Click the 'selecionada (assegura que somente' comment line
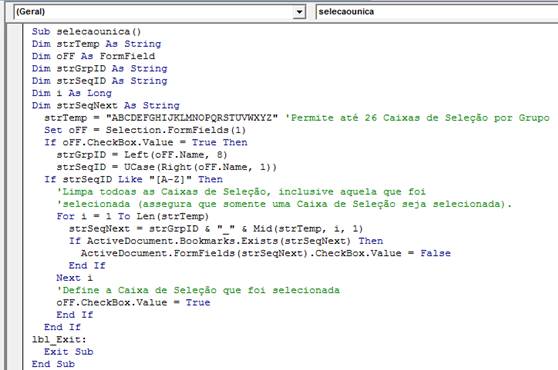The height and width of the screenshot is (370, 558). coord(284,204)
